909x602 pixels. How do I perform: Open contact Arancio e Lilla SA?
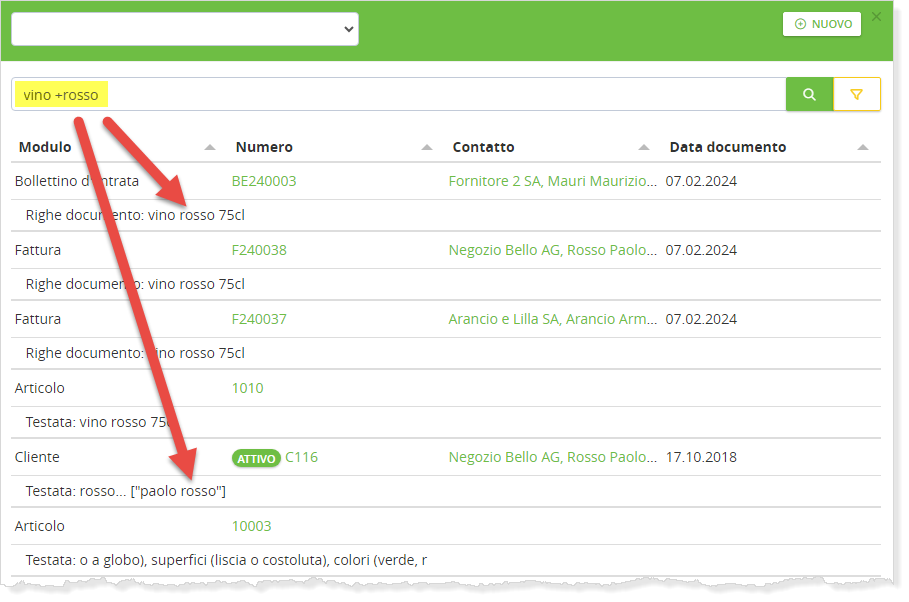(552, 319)
